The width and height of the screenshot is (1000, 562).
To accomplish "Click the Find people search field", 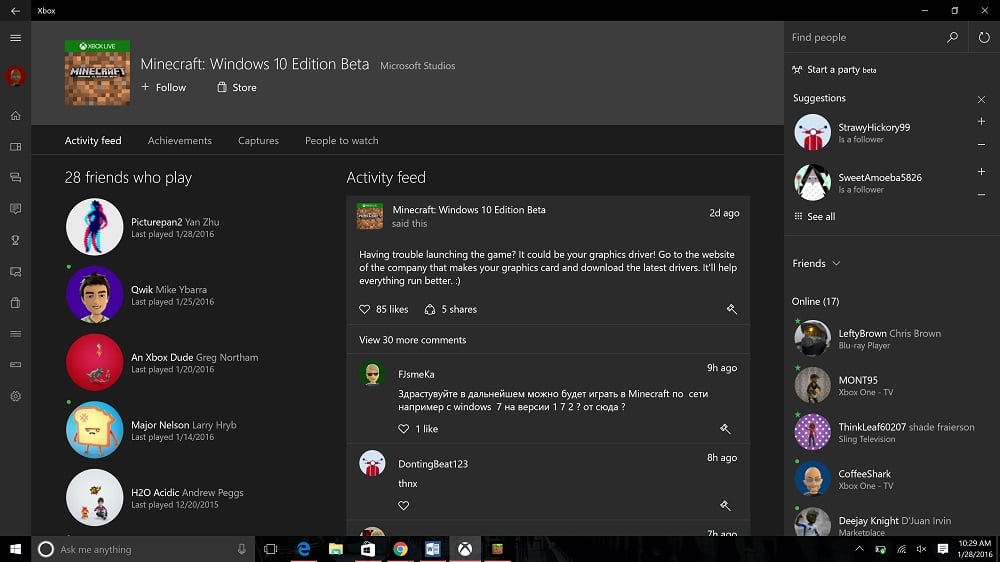I will pyautogui.click(x=867, y=37).
